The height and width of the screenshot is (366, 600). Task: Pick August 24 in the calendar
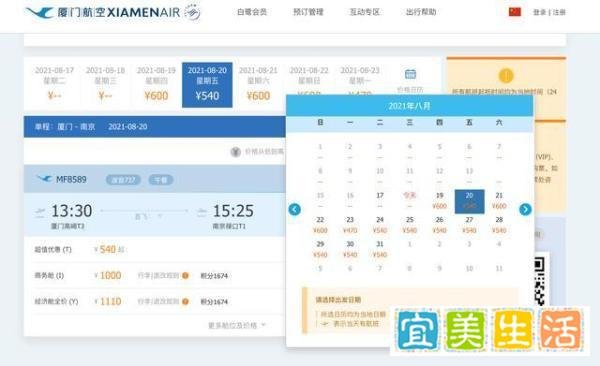[380, 225]
